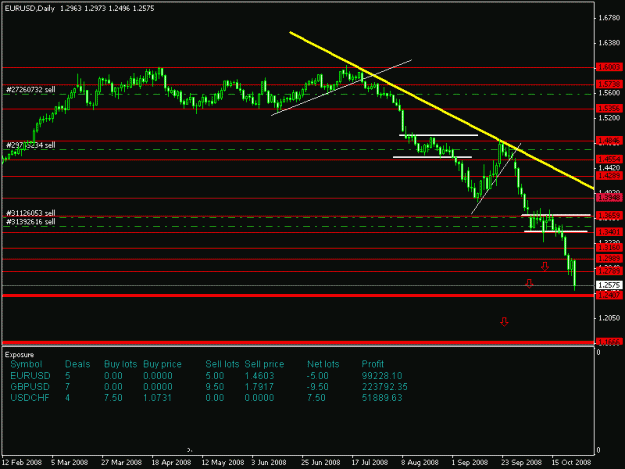The image size is (625, 469).
Task: Click the 1.4554 red price label
Action: [609, 159]
